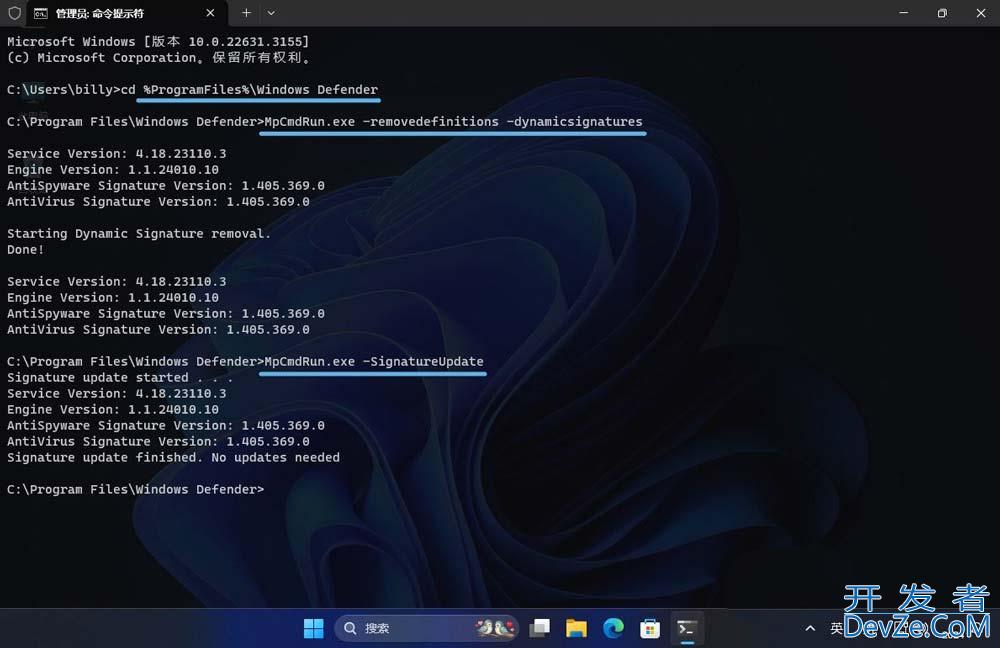
Task: Open the search highlight birds image
Action: (495, 628)
